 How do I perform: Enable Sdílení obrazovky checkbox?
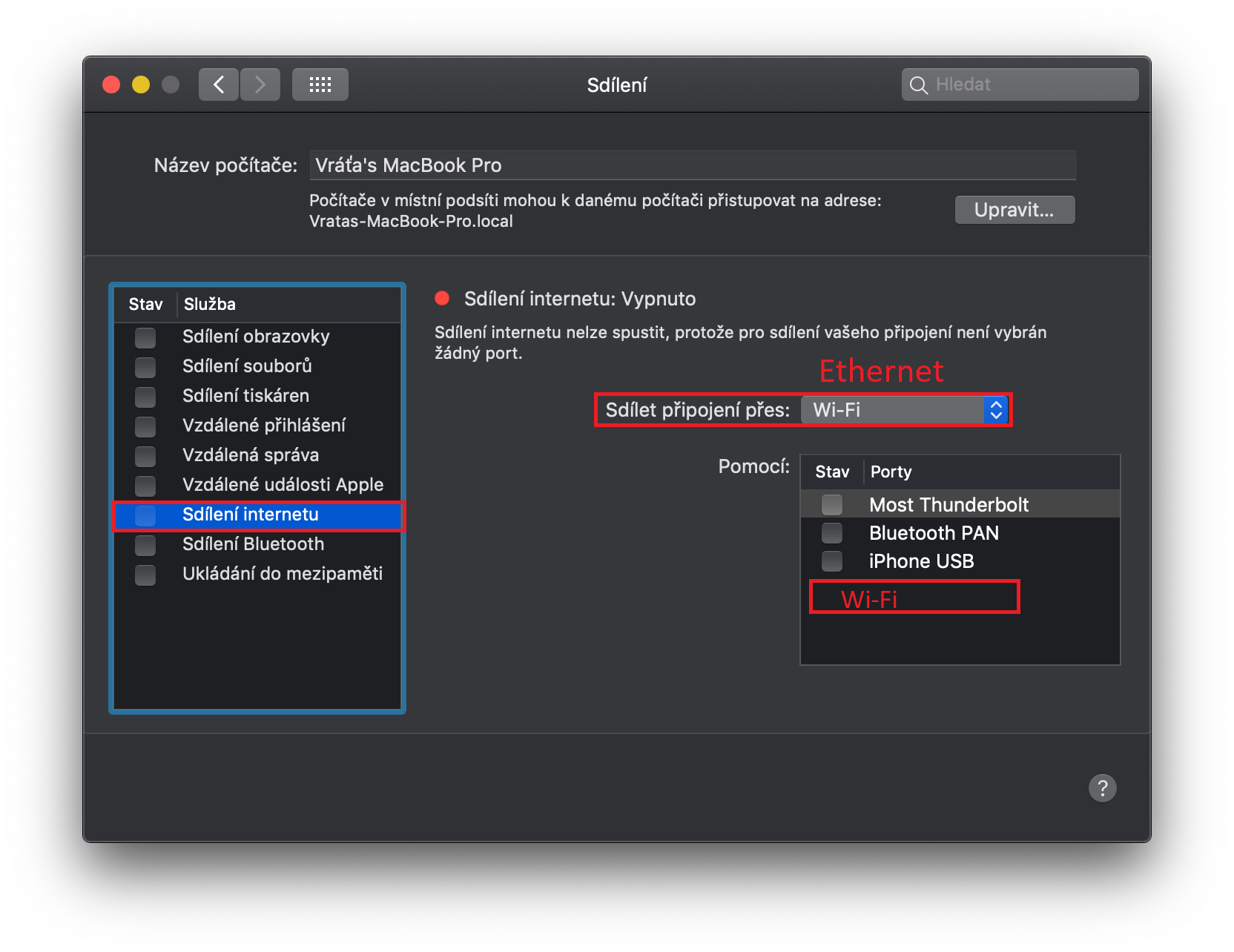coord(145,337)
